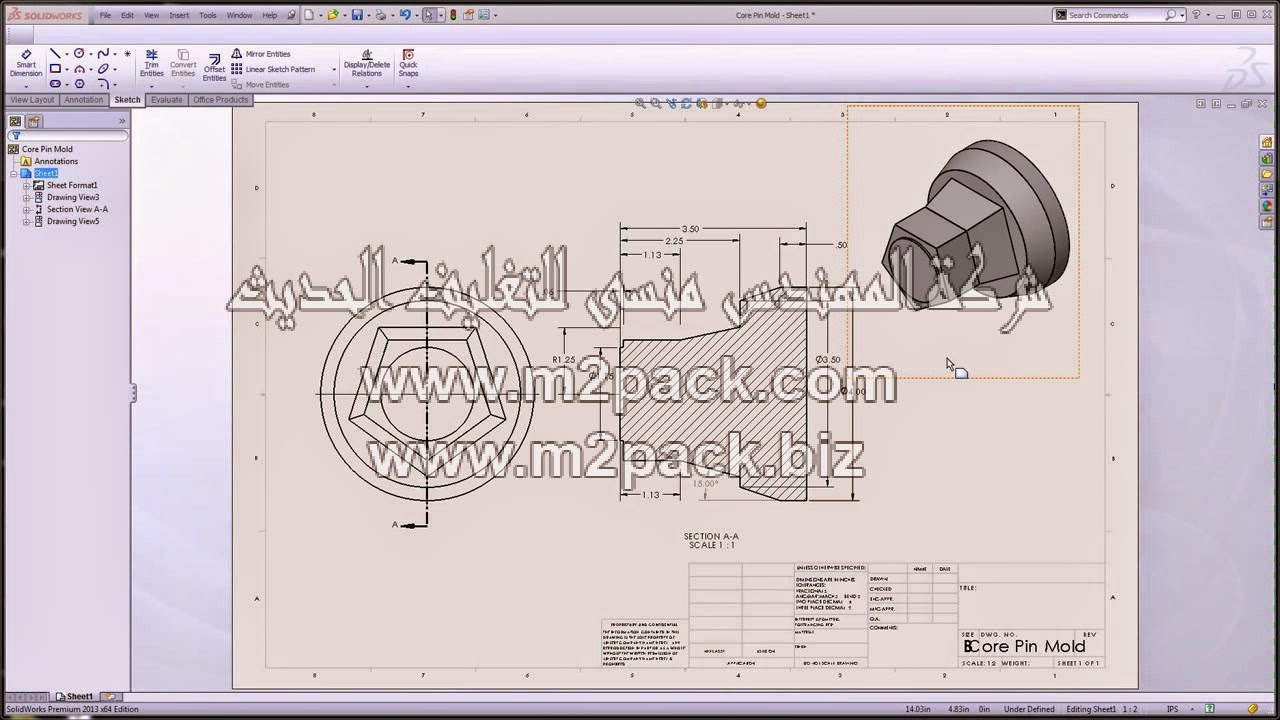
Task: Select the Spline sketch tool
Action: (103, 54)
